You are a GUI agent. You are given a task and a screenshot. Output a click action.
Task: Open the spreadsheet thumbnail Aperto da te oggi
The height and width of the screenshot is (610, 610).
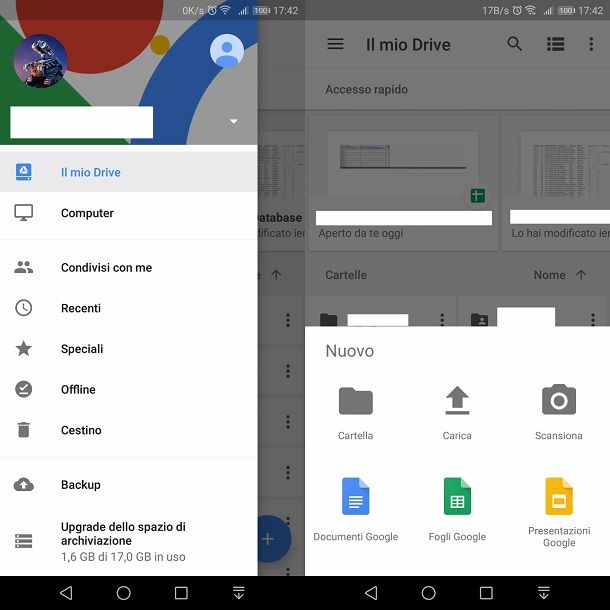coord(403,183)
